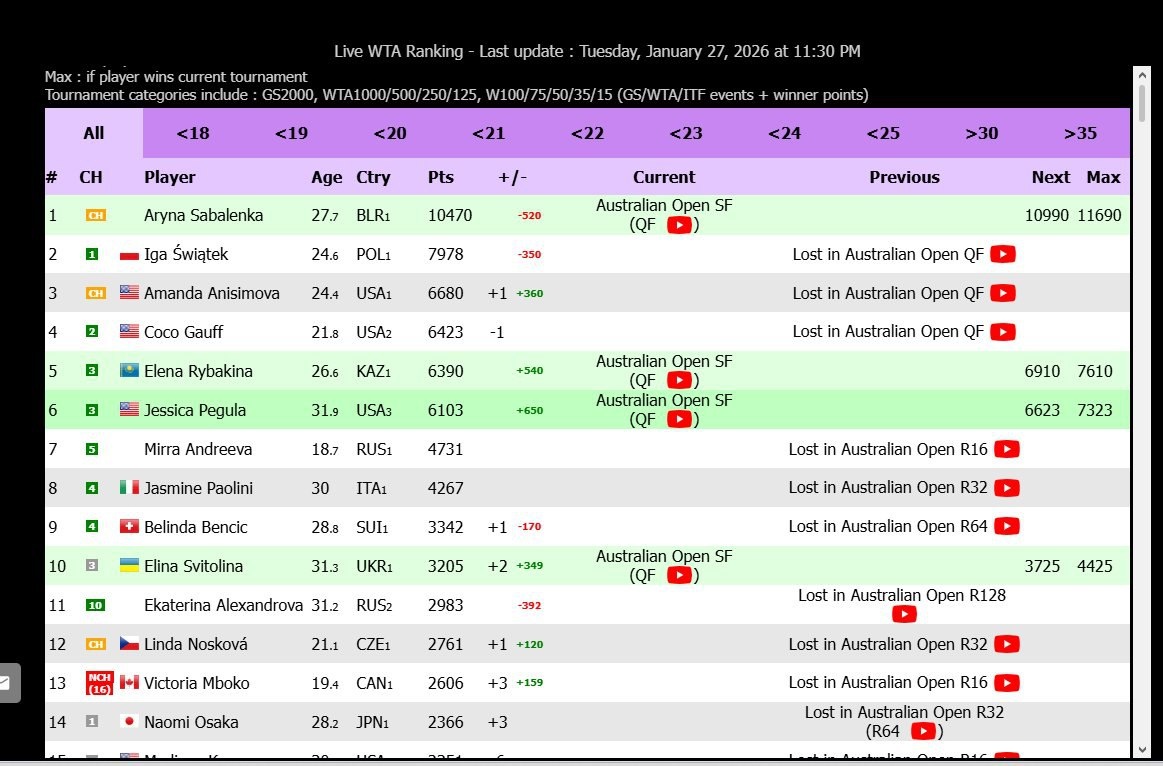
Task: Open the YouTube icon in Victoria Mboko's row
Action: tap(1006, 682)
